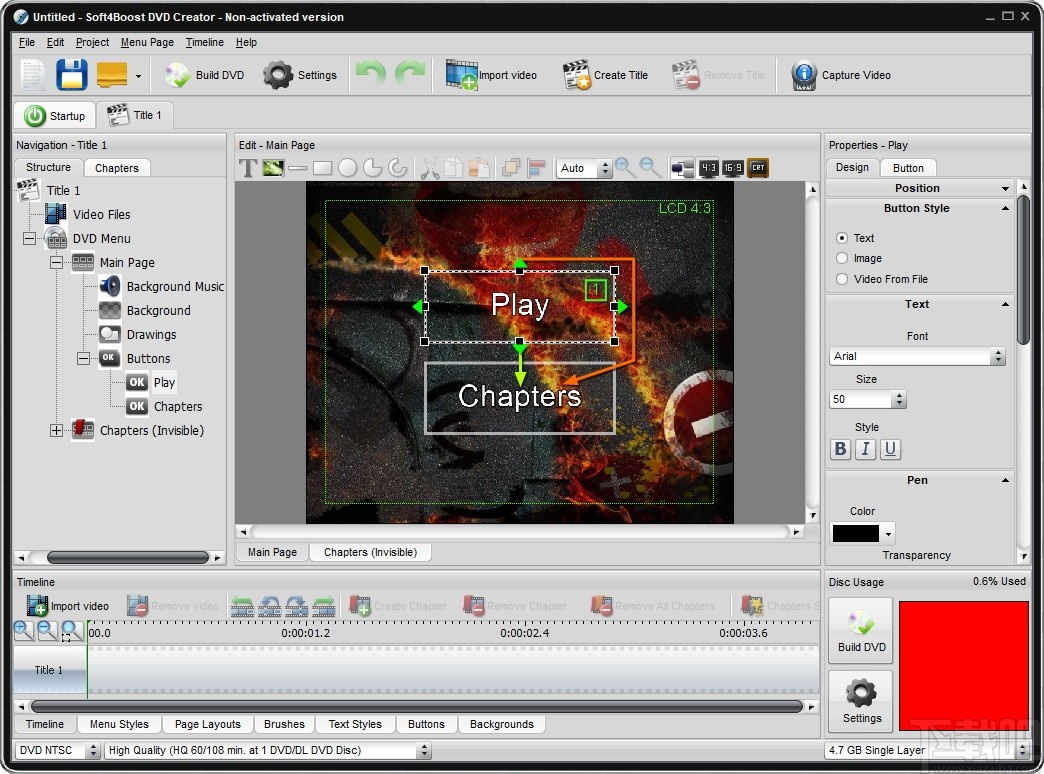Click Import video in the Timeline toolbar
Screen dimensions: 1044x774
tap(68, 605)
